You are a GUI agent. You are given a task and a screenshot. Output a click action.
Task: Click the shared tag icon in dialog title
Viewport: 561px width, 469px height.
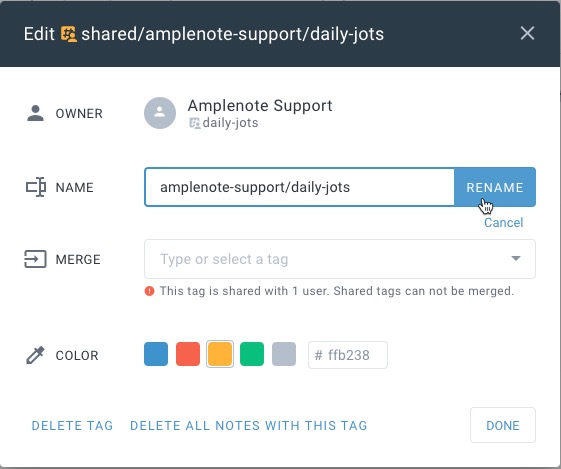pos(68,34)
